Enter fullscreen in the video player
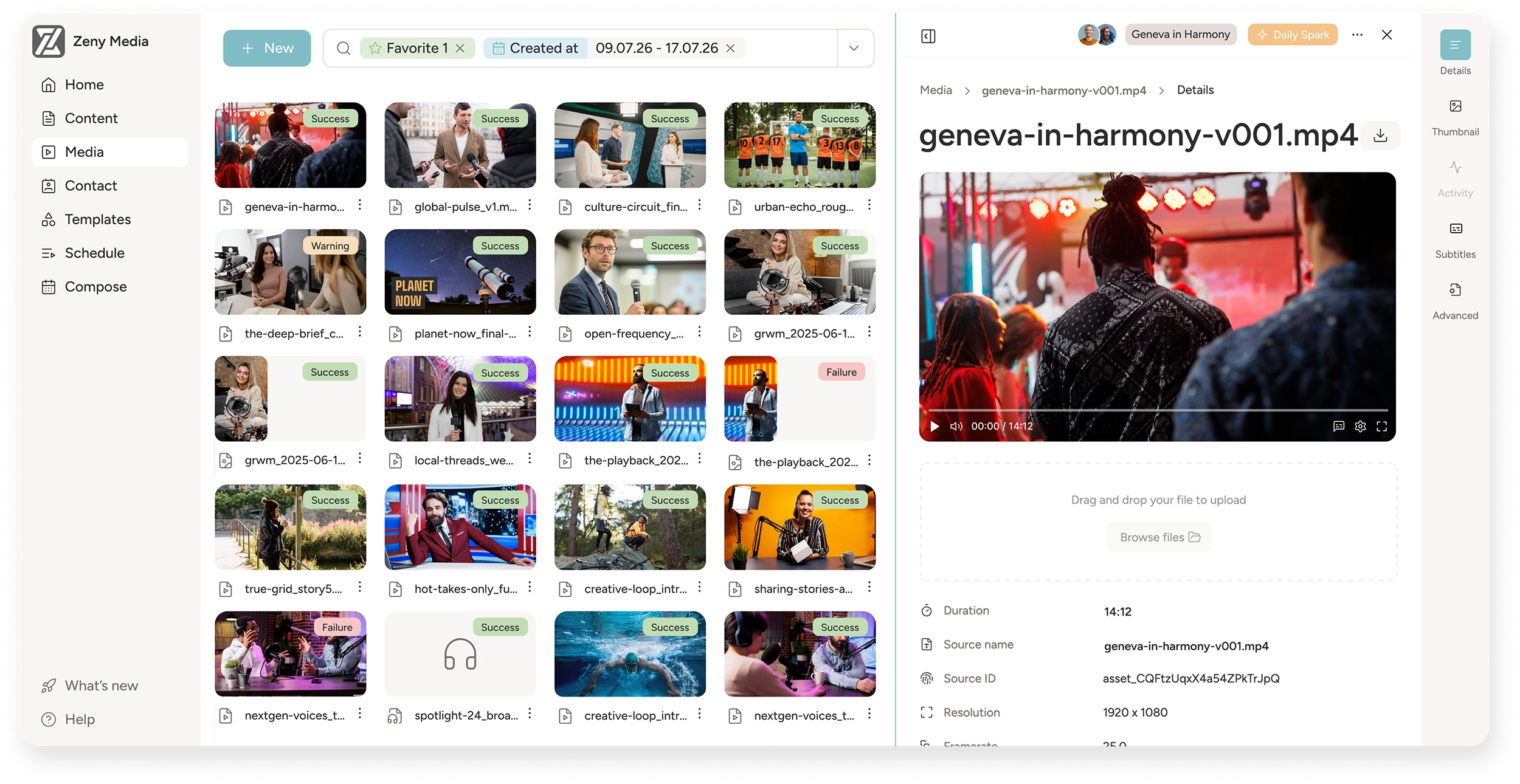This screenshot has width=1520, height=784. click(x=1382, y=426)
